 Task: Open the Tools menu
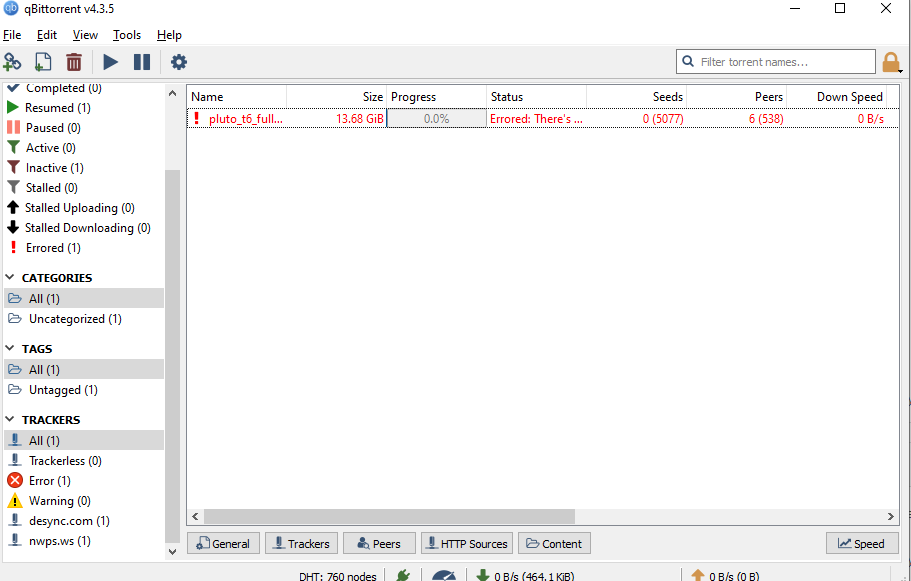coord(127,35)
